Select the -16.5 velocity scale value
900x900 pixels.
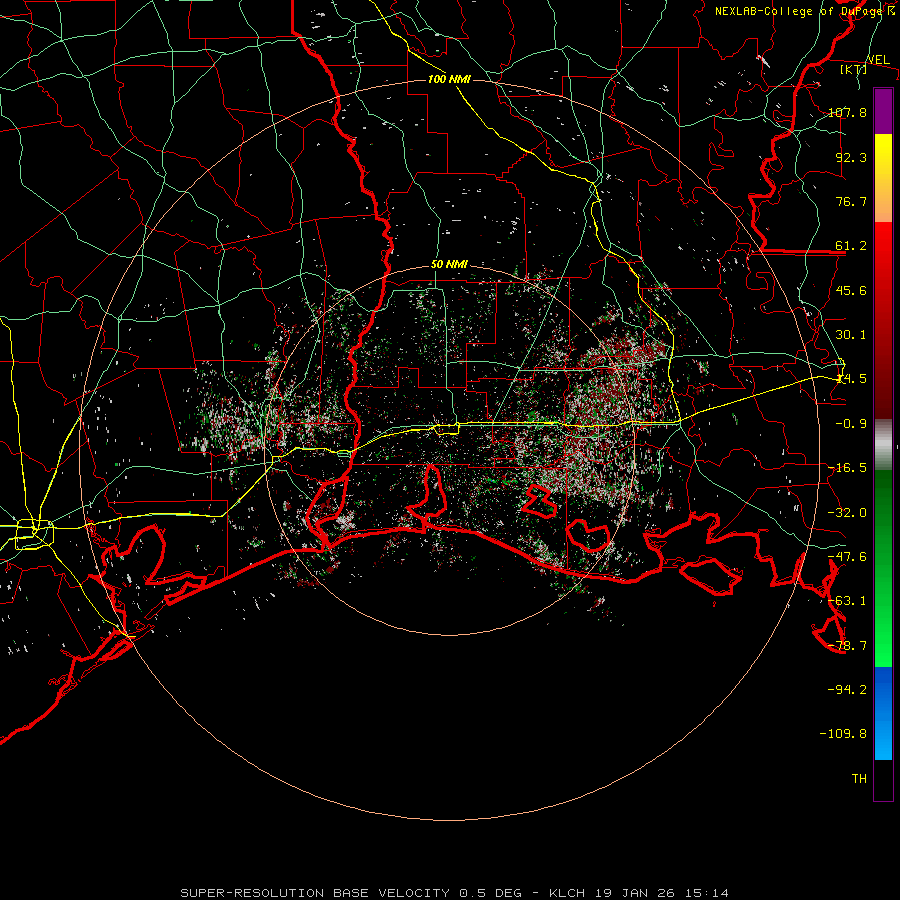(x=847, y=468)
